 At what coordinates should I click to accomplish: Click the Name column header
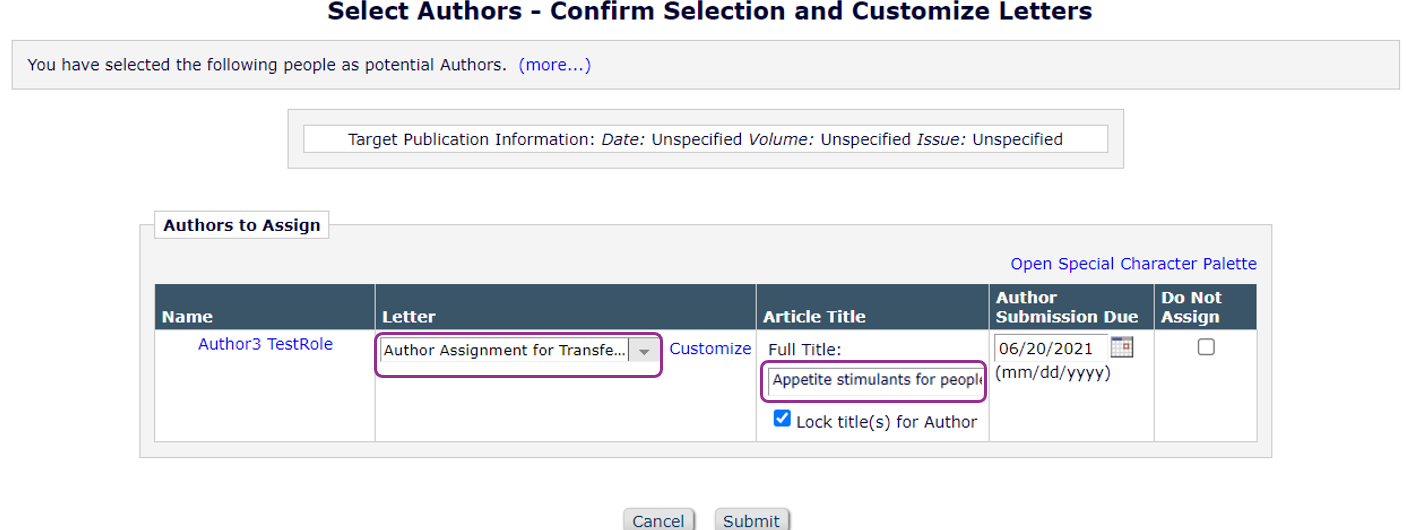pyautogui.click(x=187, y=317)
